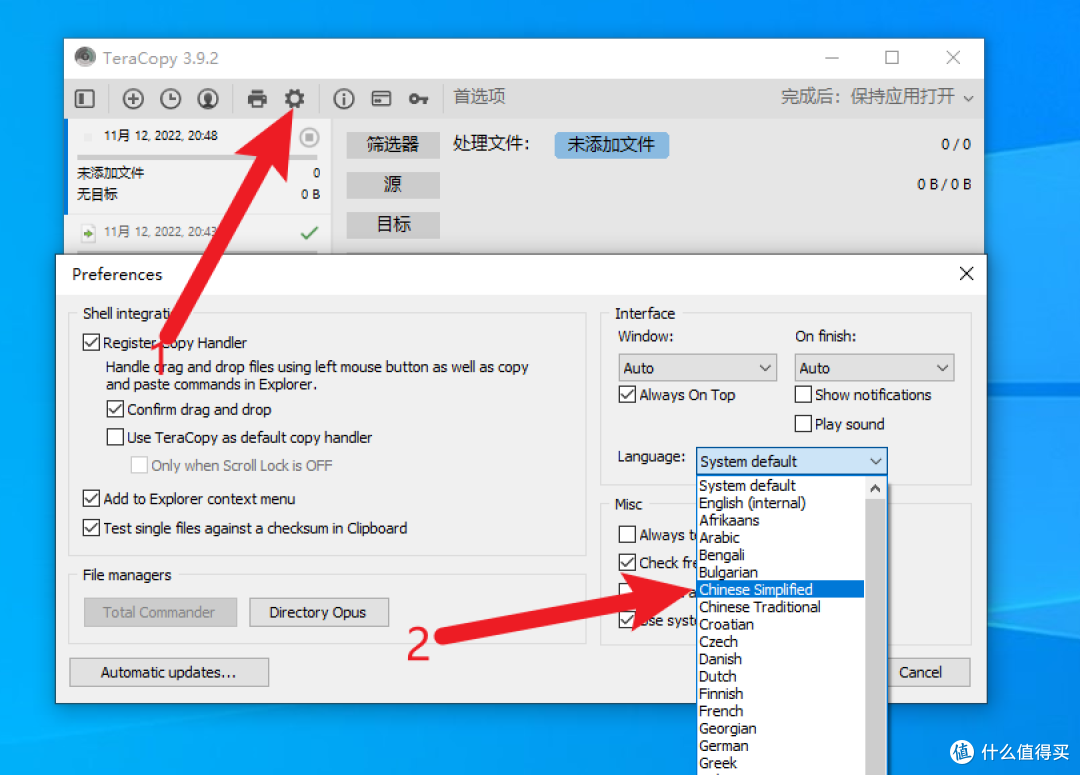Screen dimensions: 1080x775
Task: Select Afrikaans in the language list
Action: coord(780,520)
